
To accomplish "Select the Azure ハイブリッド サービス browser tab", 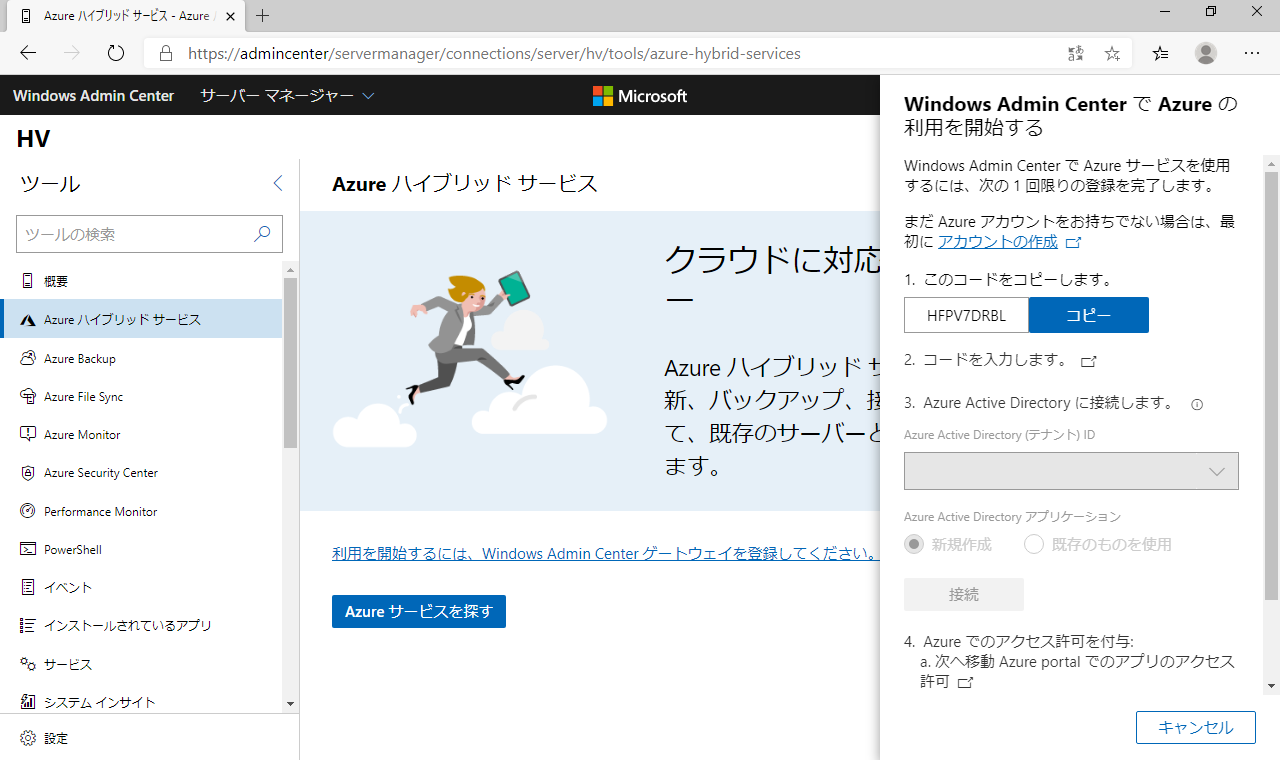I will pos(124,16).
